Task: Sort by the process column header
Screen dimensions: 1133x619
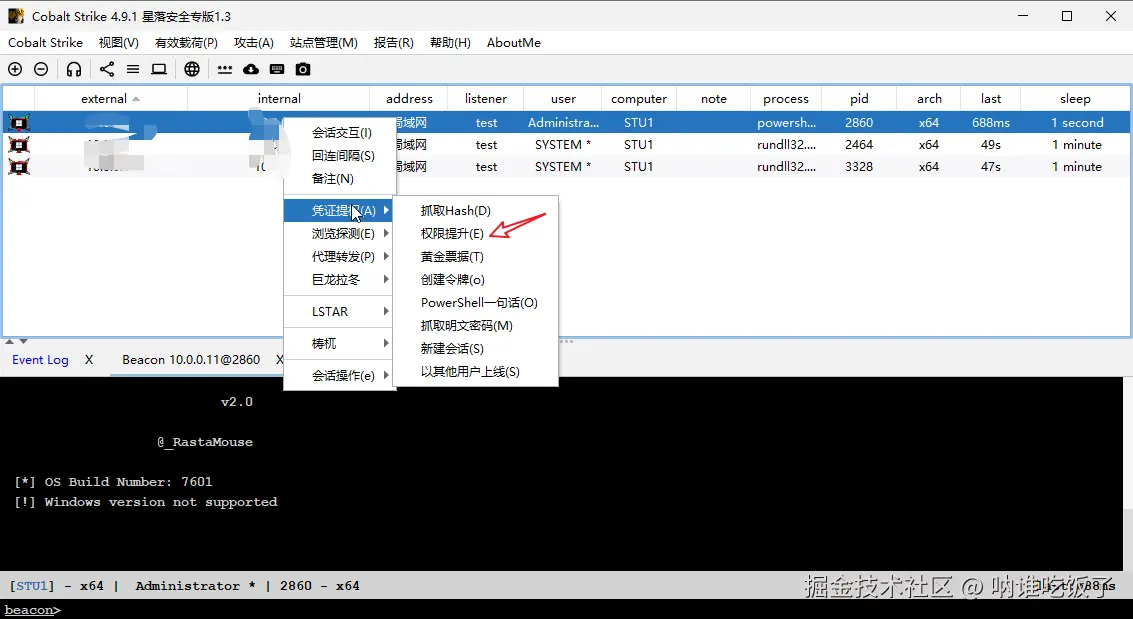Action: [785, 99]
